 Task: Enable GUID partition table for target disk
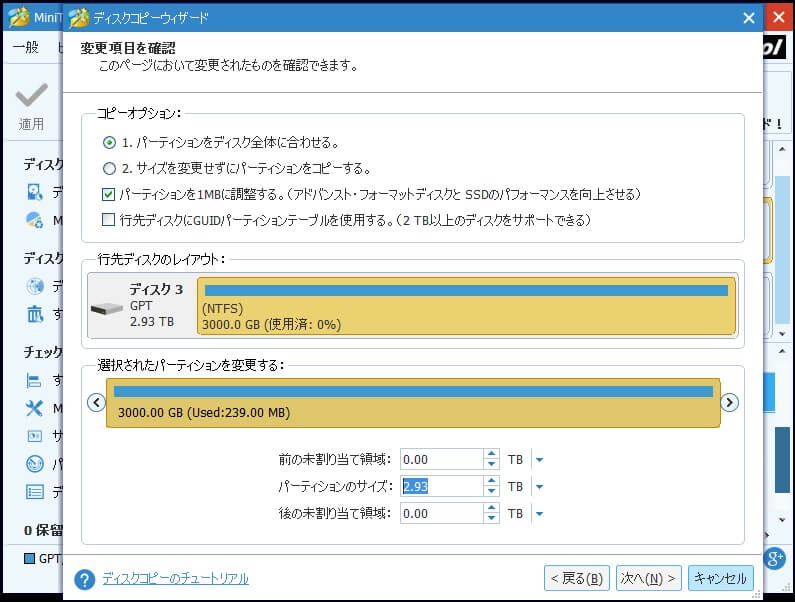pos(109,220)
